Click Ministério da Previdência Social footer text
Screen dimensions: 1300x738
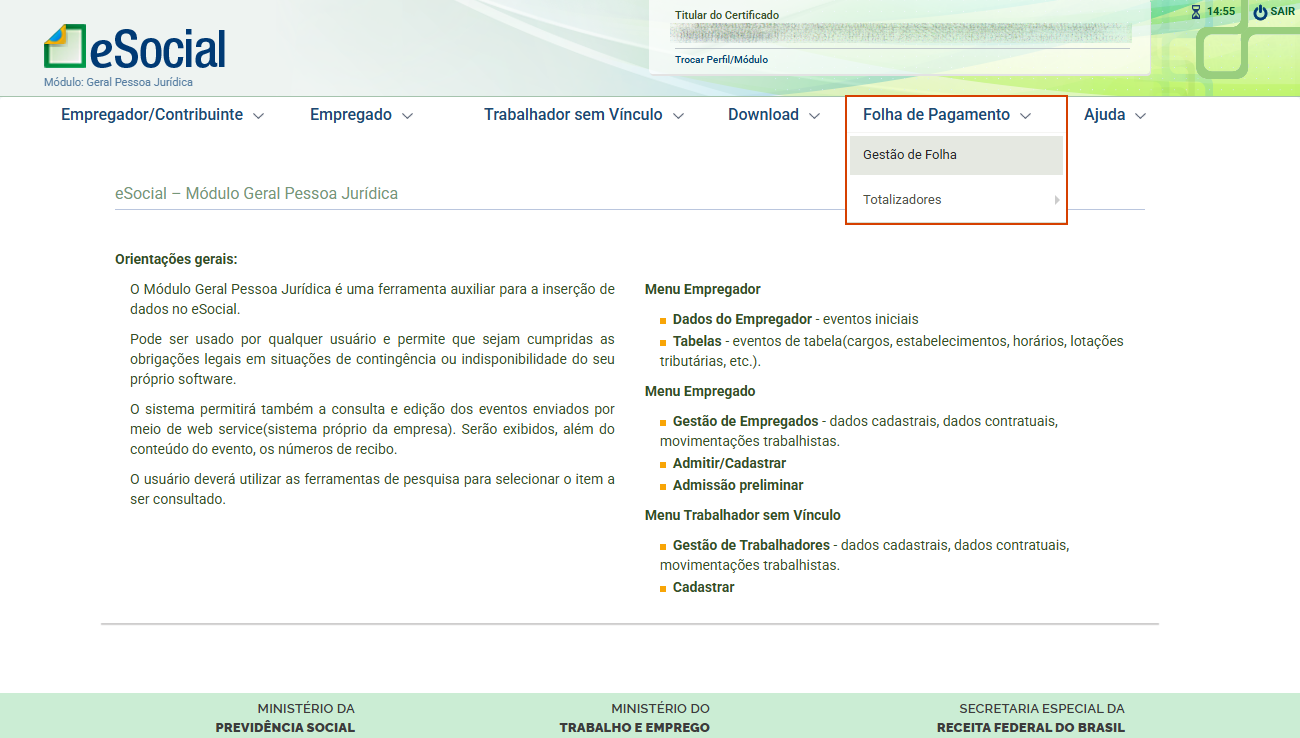(285, 718)
